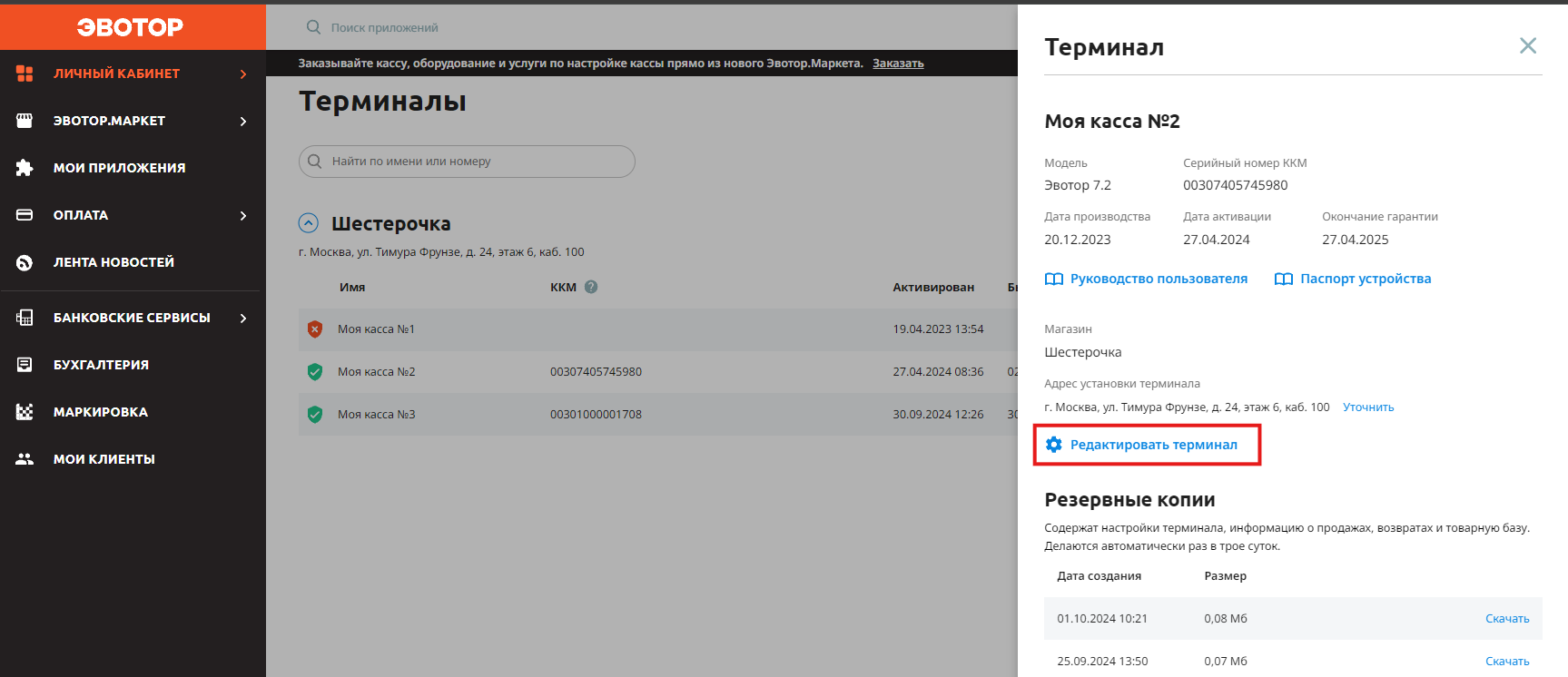Click the Дата создания column header
The height and width of the screenshot is (677, 1568).
pyautogui.click(x=1099, y=576)
